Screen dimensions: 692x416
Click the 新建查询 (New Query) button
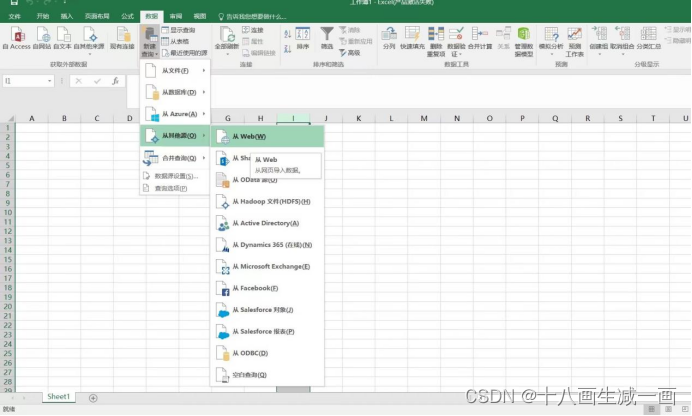tap(150, 41)
